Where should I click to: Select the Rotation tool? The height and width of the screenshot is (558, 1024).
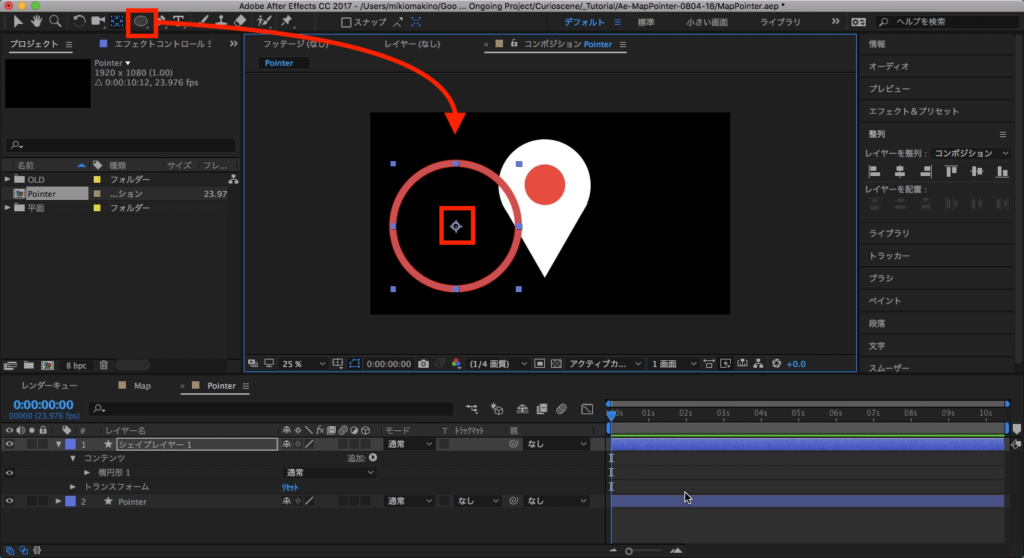pos(79,20)
